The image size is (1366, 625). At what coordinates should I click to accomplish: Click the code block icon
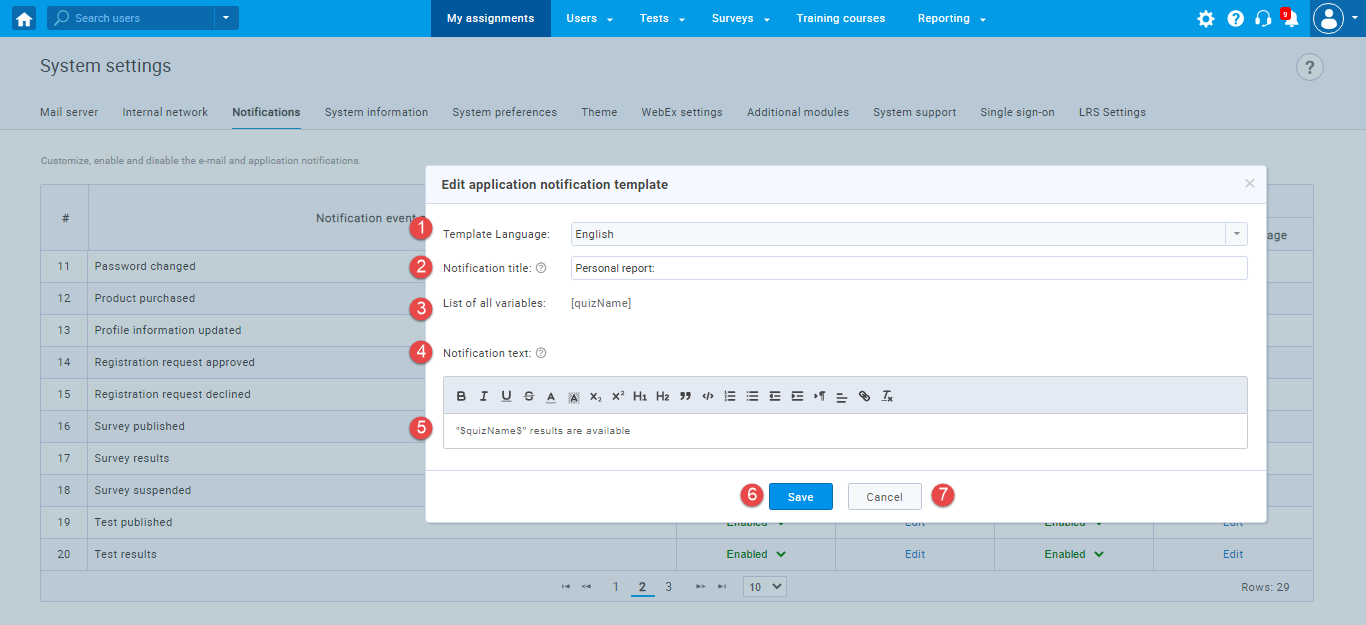pyautogui.click(x=708, y=396)
